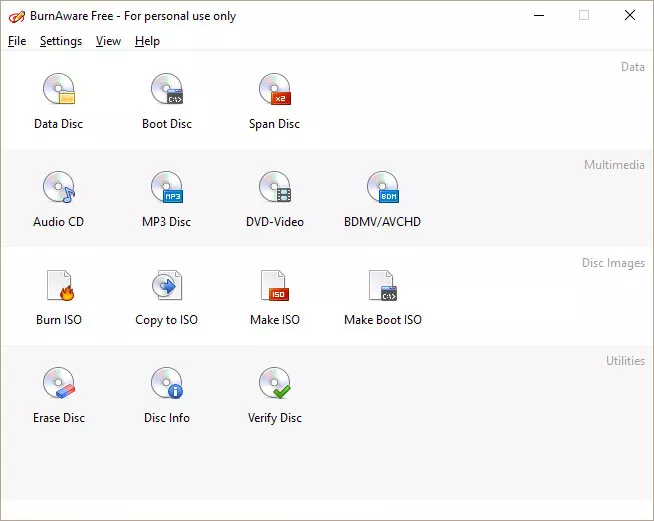Screen dimensions: 654x521
Task: Open the View menu
Action: coord(108,41)
